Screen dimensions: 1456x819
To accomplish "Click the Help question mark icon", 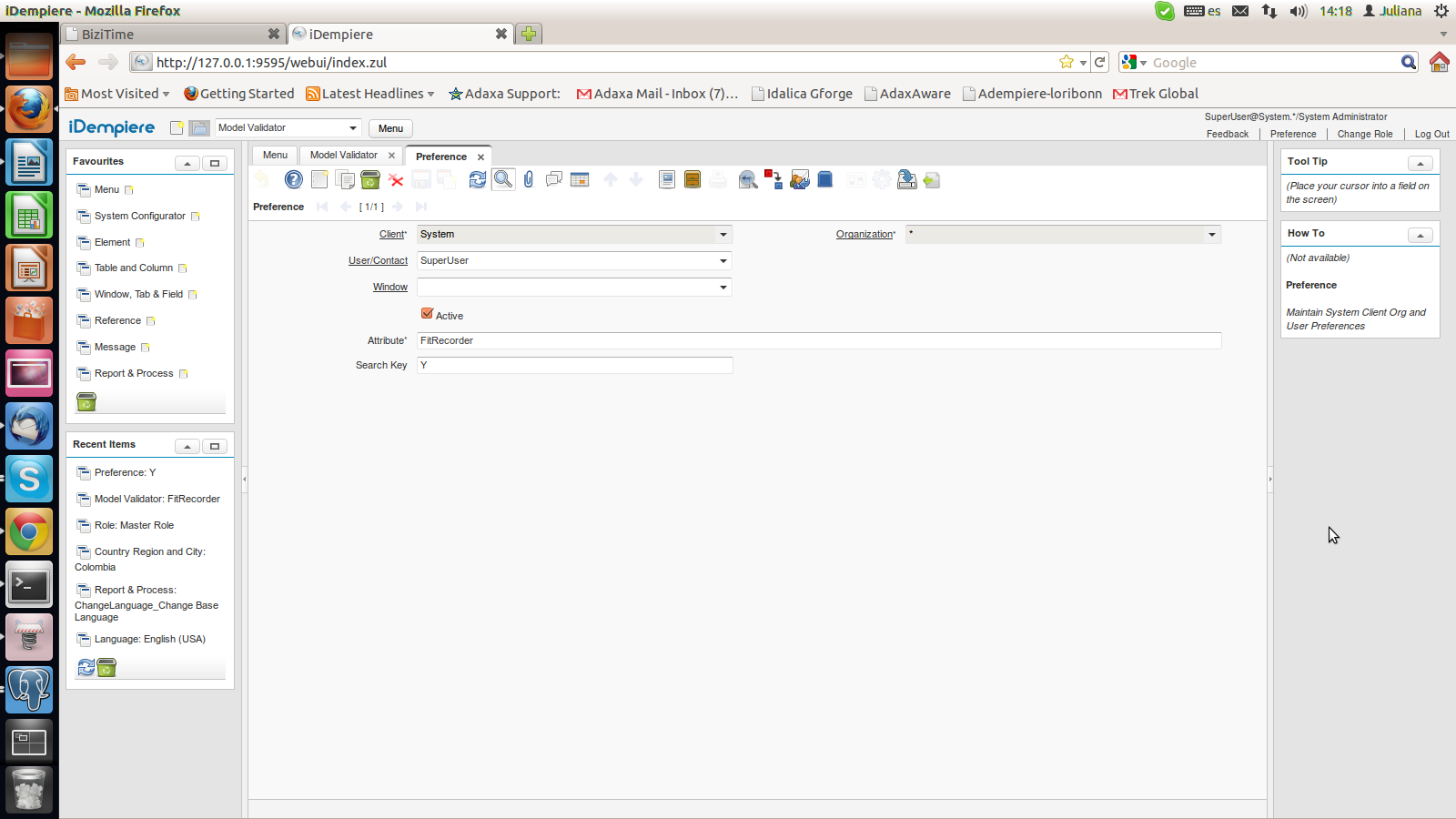I will pos(293,179).
